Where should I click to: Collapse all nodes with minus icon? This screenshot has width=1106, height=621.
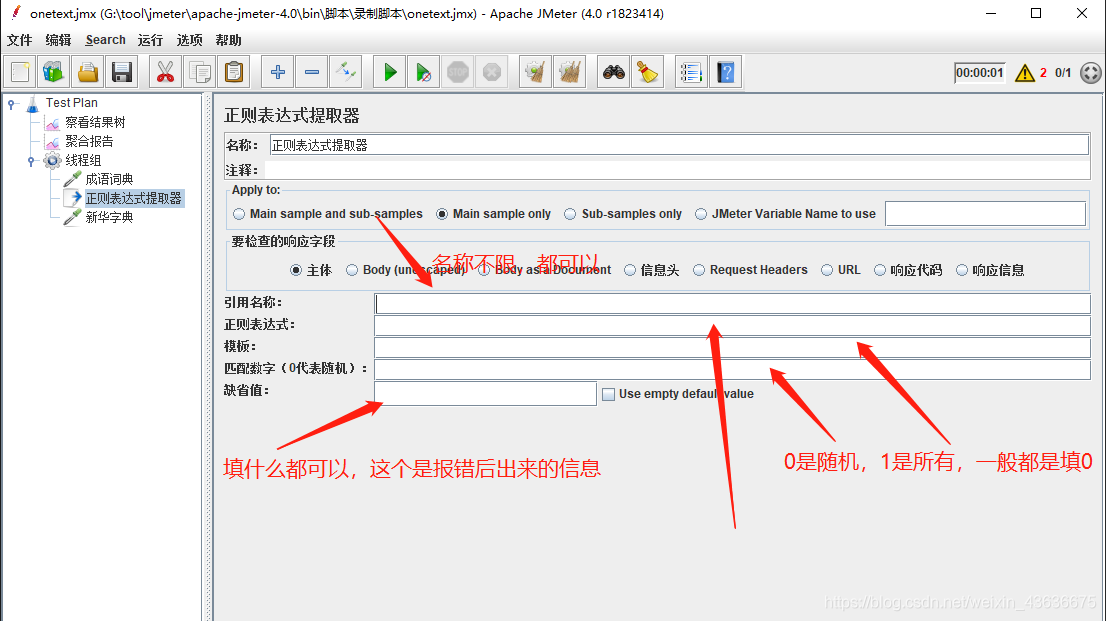[x=312, y=72]
